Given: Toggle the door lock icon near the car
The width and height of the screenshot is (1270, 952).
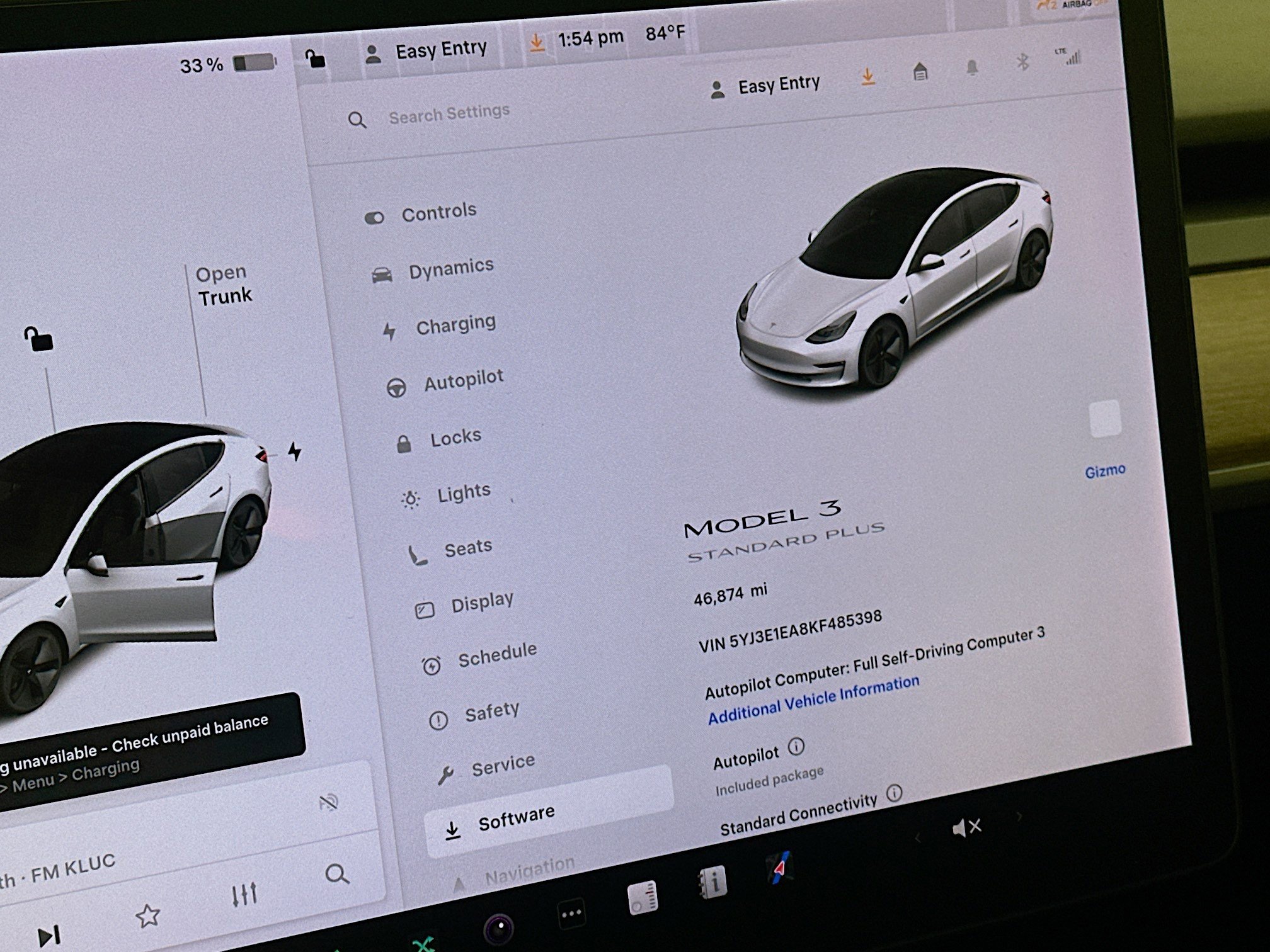Looking at the screenshot, I should pyautogui.click(x=38, y=338).
